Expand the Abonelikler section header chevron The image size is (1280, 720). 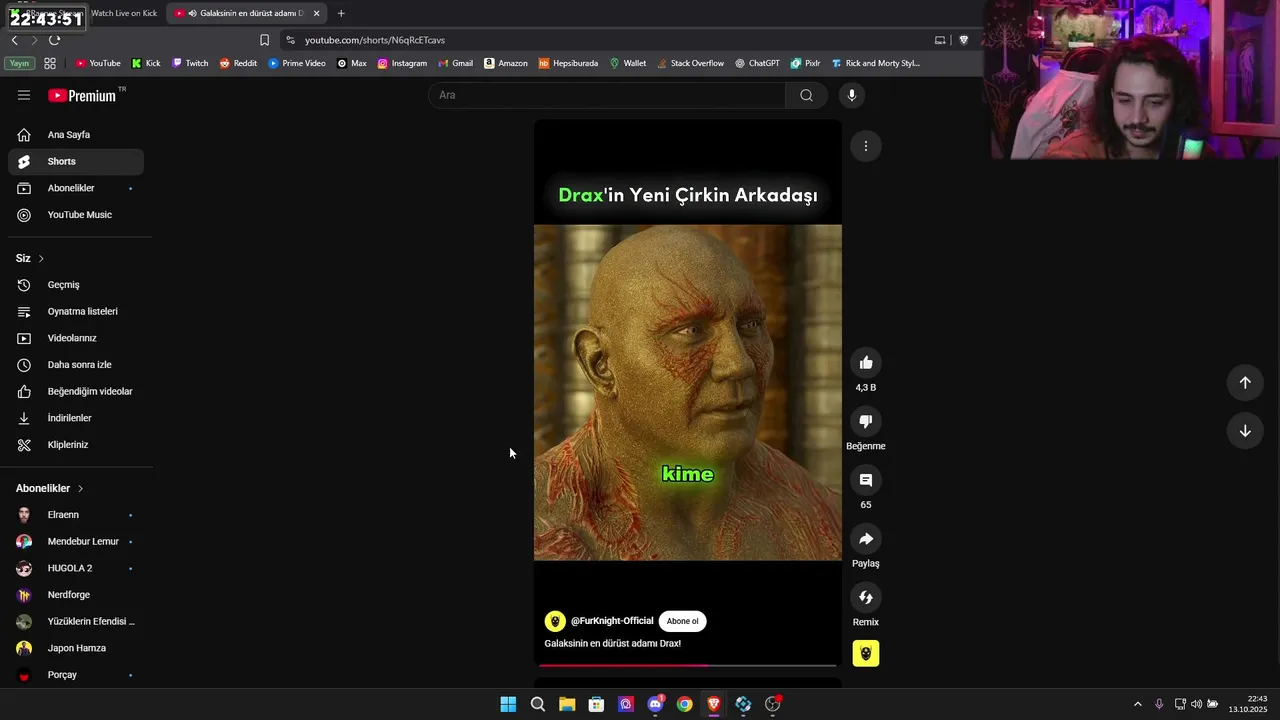(80, 488)
